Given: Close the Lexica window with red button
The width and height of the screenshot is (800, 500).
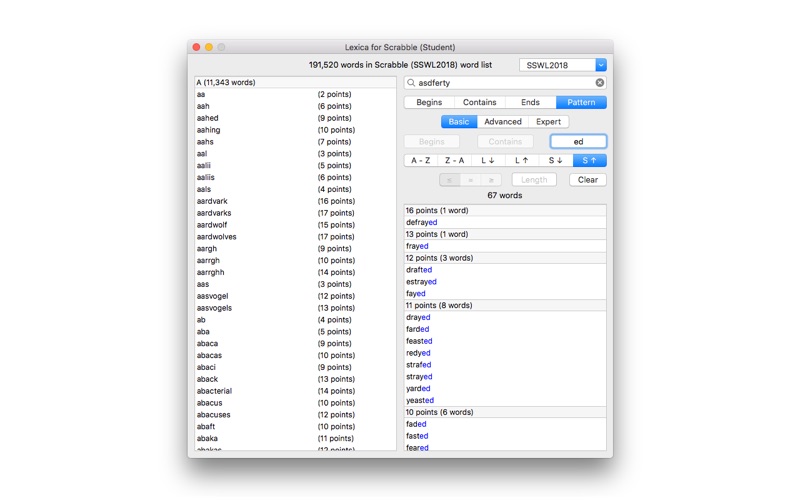Looking at the screenshot, I should pos(196,47).
